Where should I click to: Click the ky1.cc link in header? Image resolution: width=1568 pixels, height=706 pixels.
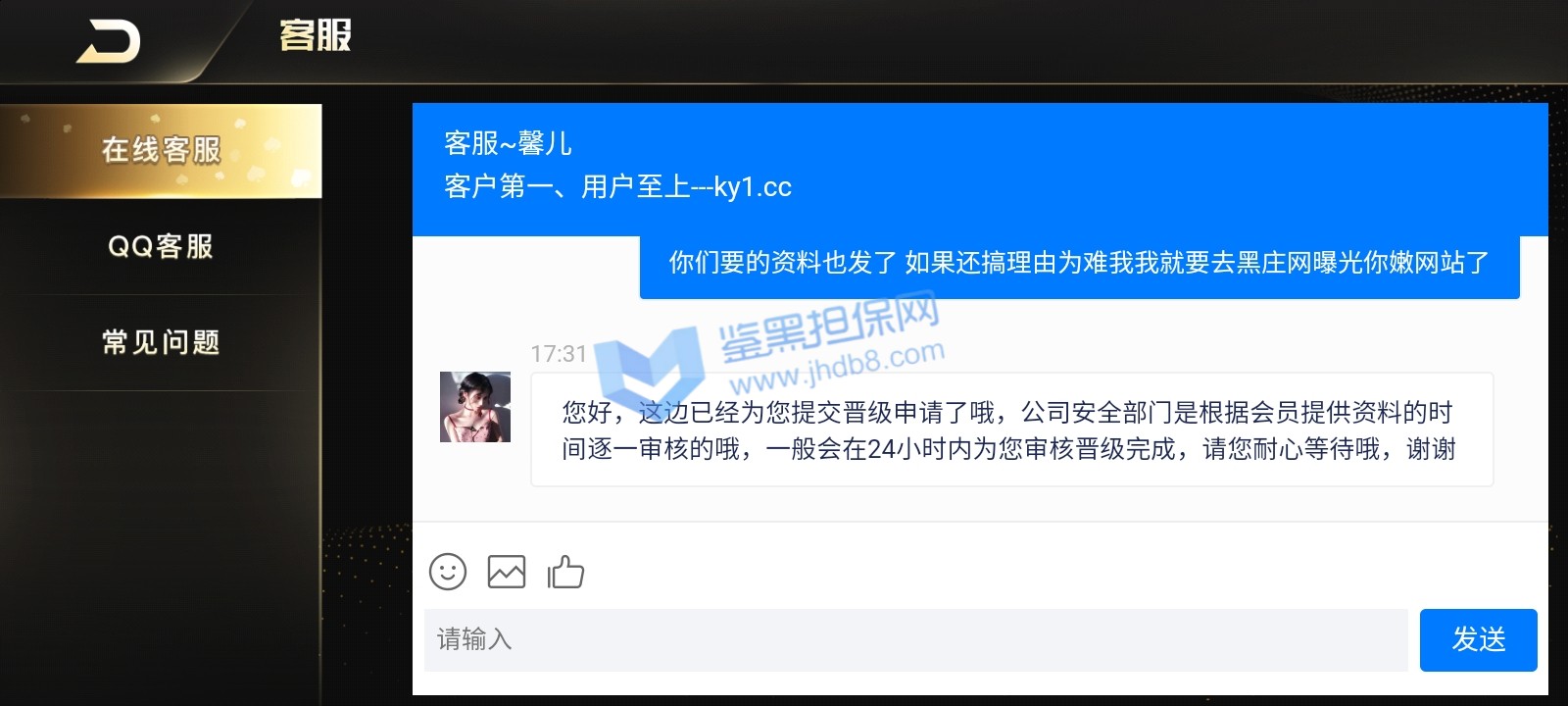tap(753, 187)
